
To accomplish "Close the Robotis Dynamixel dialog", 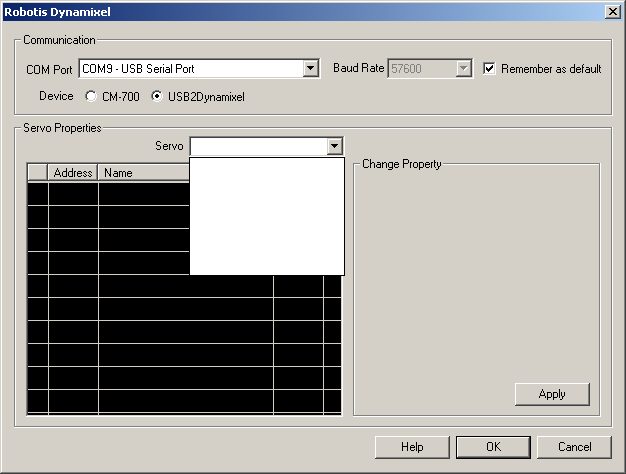I will coord(612,10).
